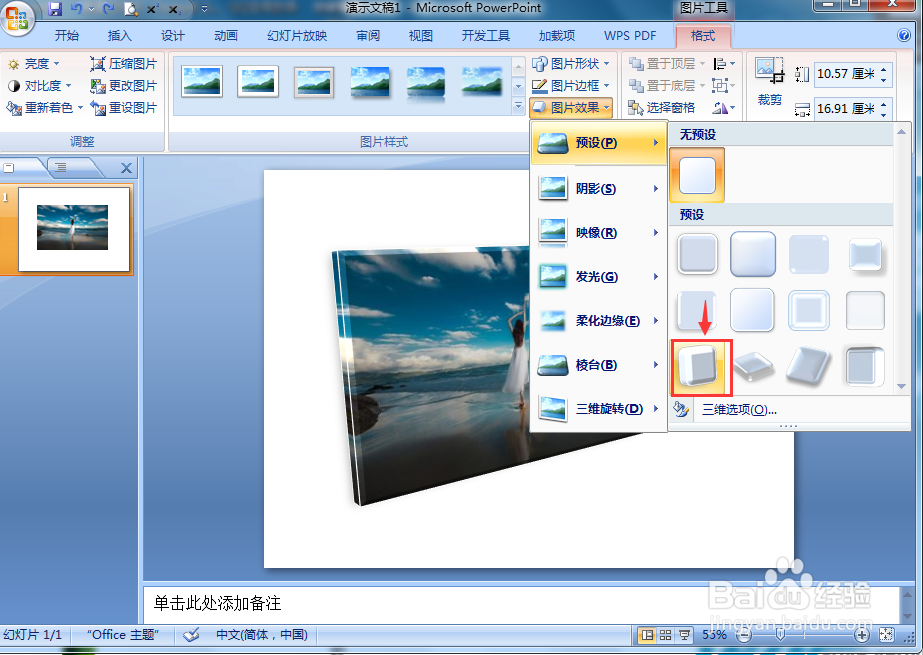The image size is (923, 655).
Task: Close the slides thumbnail pane
Action: point(126,168)
